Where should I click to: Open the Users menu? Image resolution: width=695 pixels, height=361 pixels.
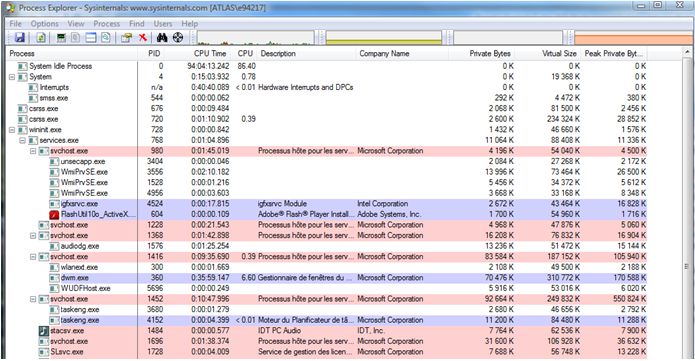pos(163,24)
